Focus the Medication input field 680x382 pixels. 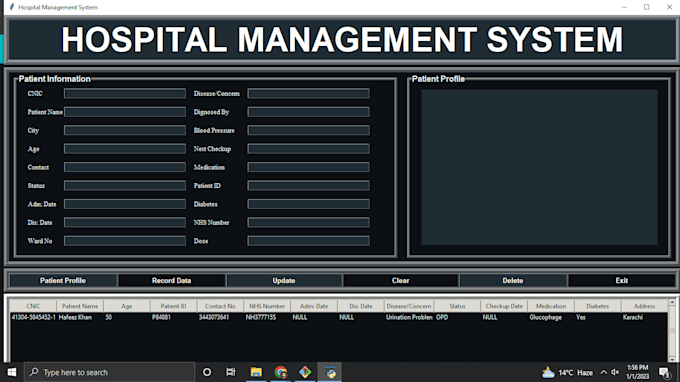tap(308, 167)
